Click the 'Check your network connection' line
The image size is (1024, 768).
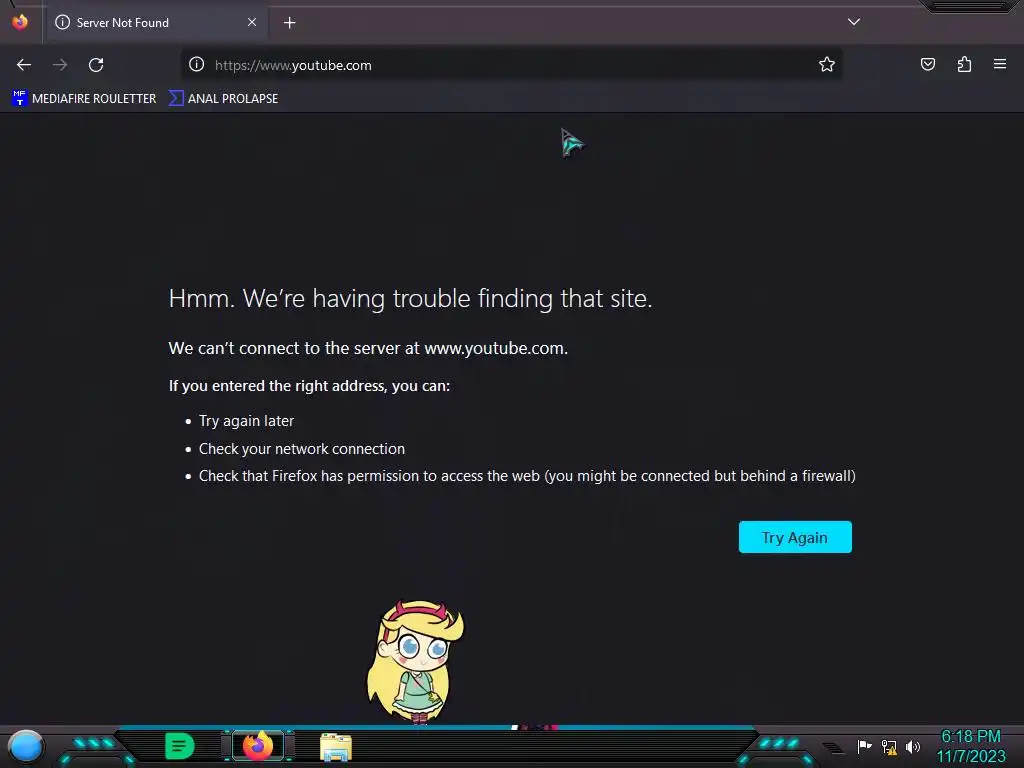tap(302, 449)
